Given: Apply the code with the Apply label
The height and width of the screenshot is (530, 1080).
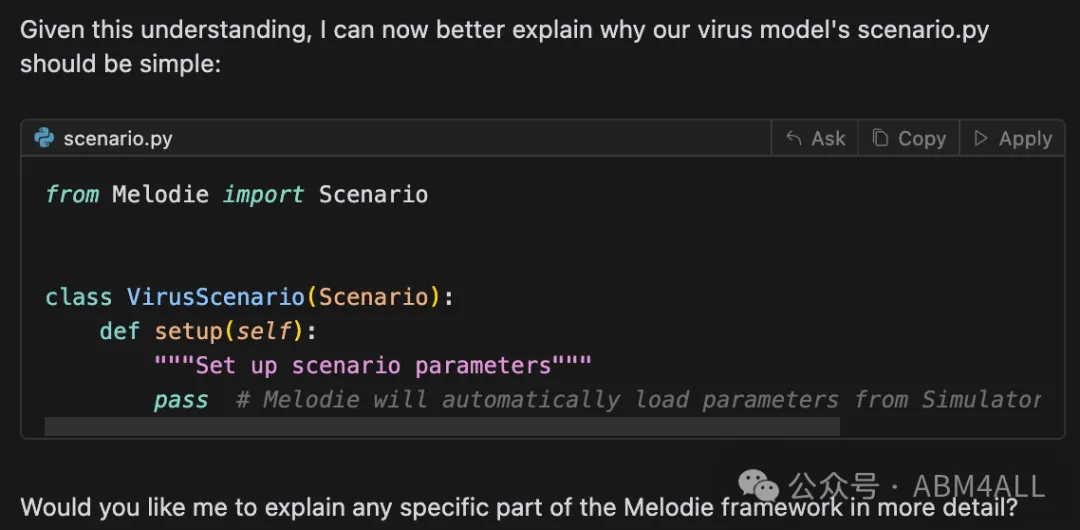Looking at the screenshot, I should (x=1026, y=139).
